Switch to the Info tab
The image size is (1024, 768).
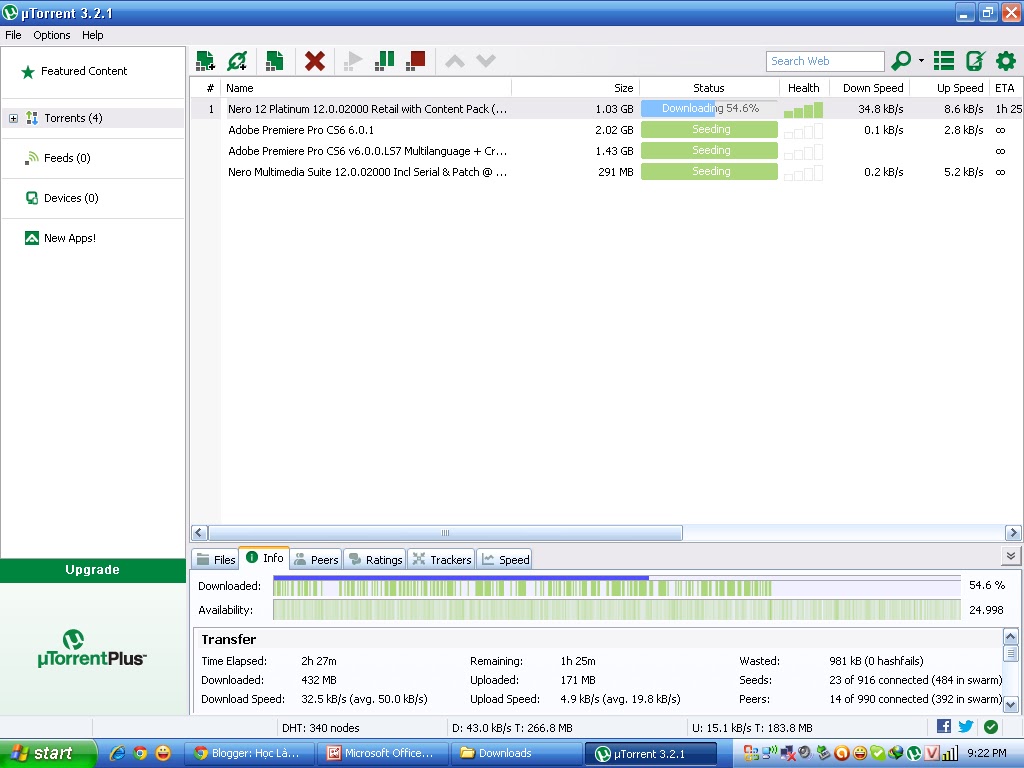pos(264,558)
